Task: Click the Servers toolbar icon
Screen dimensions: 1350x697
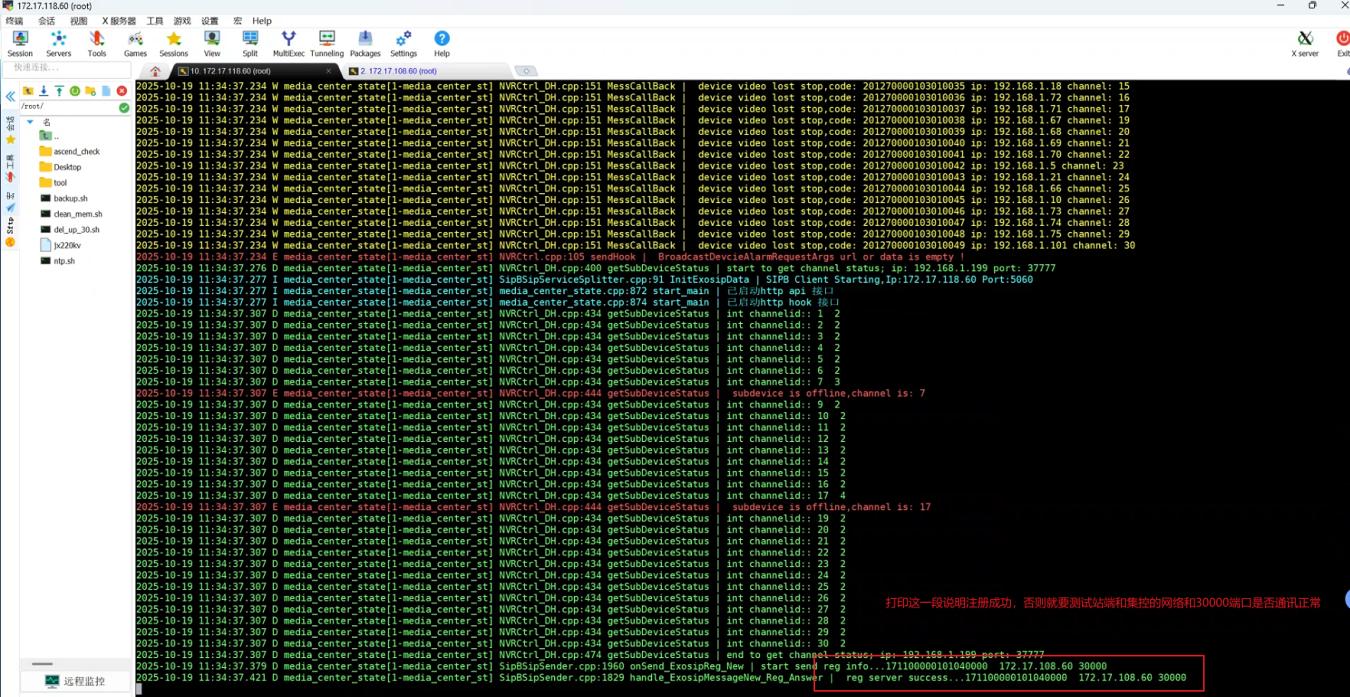Action: 58,43
